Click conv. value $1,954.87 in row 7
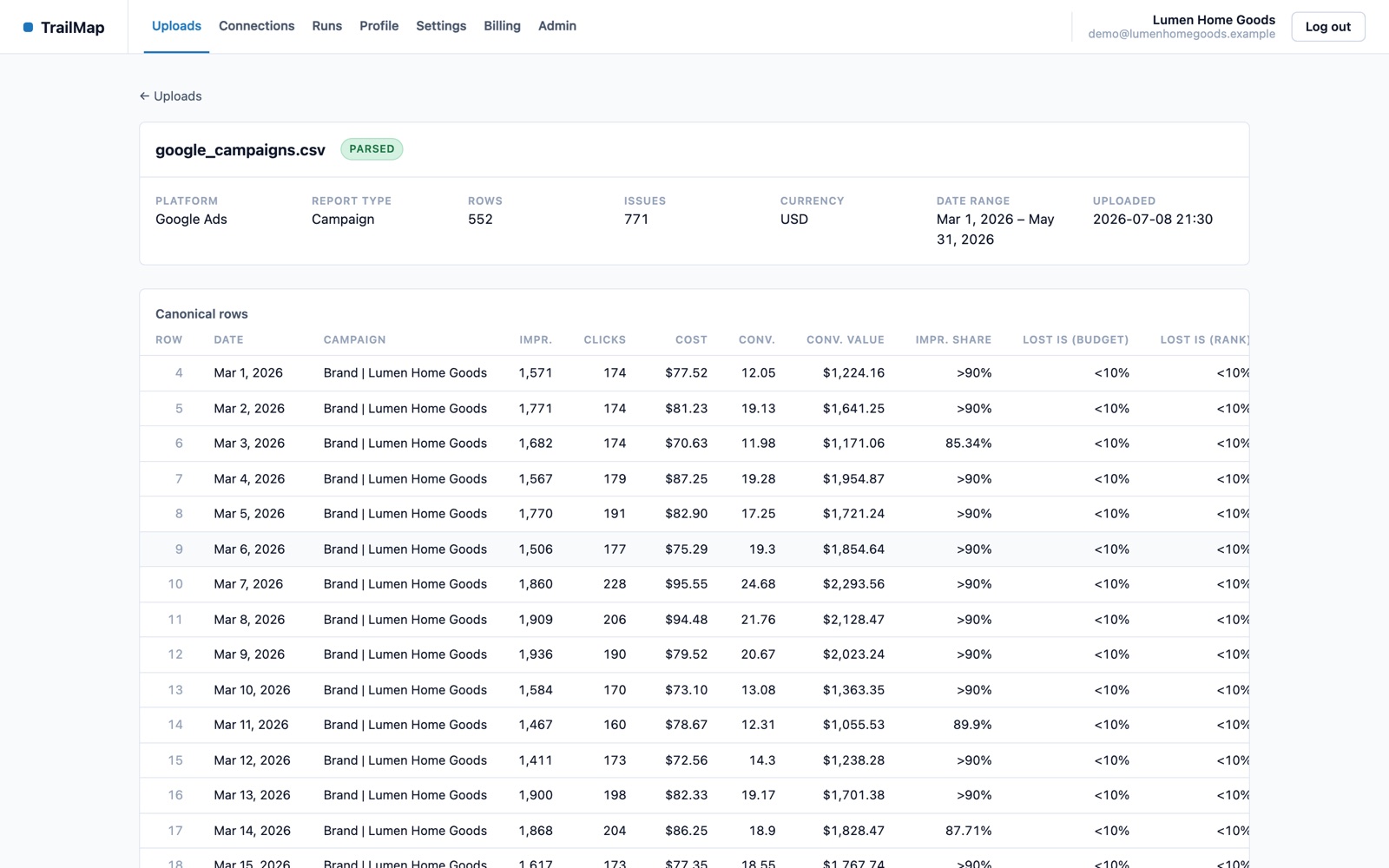This screenshot has width=1389, height=868. click(x=853, y=478)
